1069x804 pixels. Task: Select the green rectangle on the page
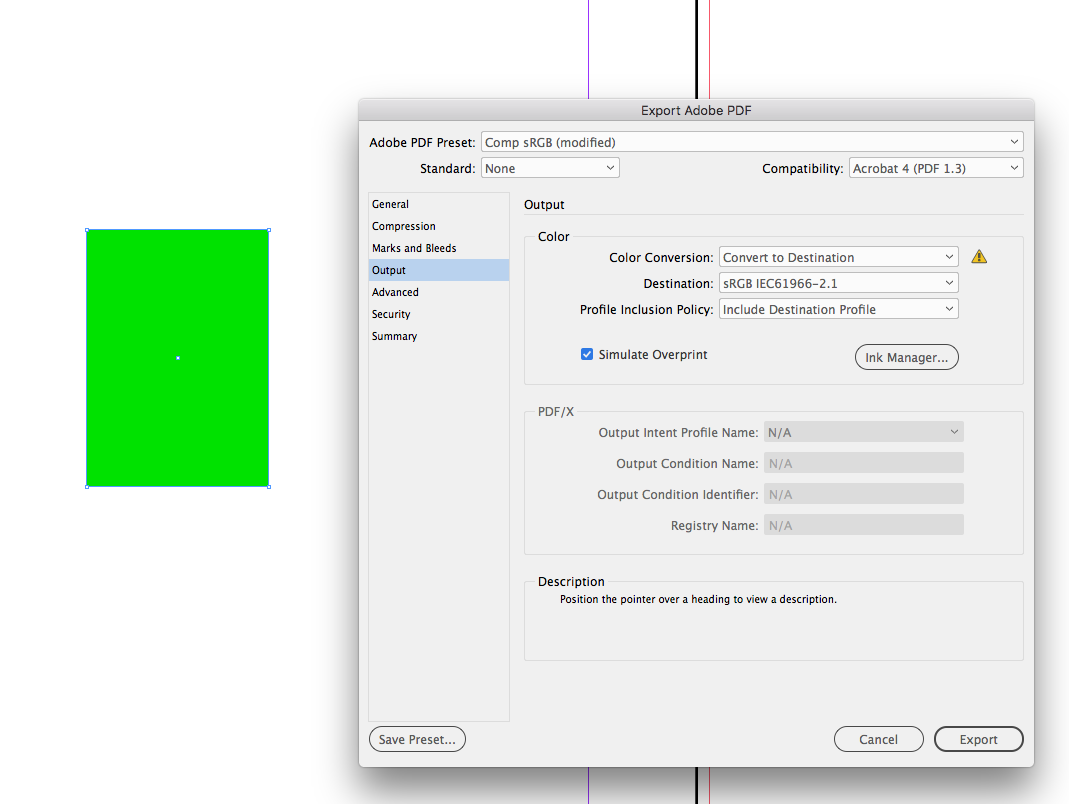coord(177,357)
